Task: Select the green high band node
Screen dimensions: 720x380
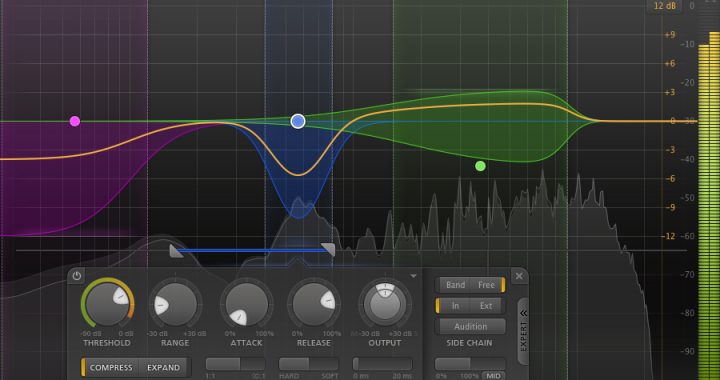Action: pos(480,166)
